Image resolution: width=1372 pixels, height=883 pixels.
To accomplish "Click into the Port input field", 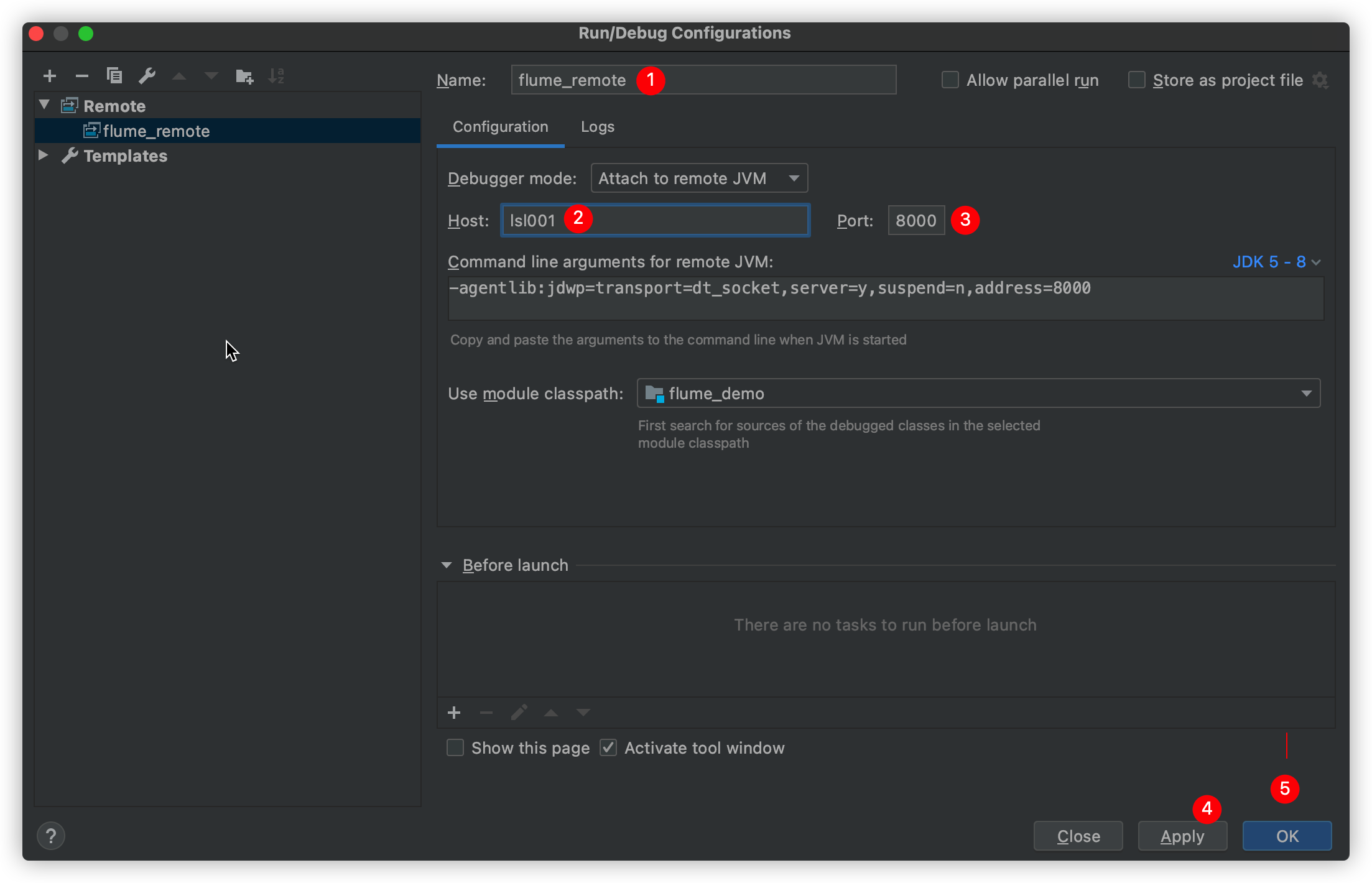I will click(916, 220).
